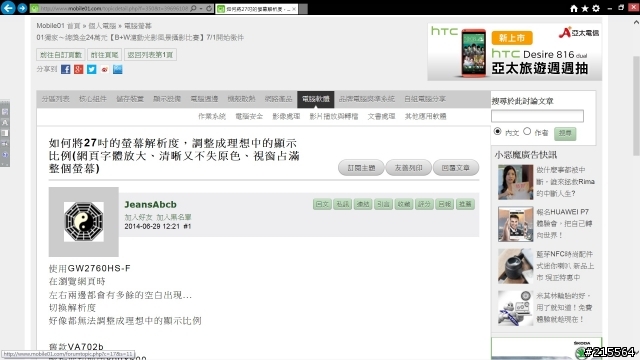Share the post to Twitter
640x360 pixels.
pyautogui.click(x=91, y=69)
